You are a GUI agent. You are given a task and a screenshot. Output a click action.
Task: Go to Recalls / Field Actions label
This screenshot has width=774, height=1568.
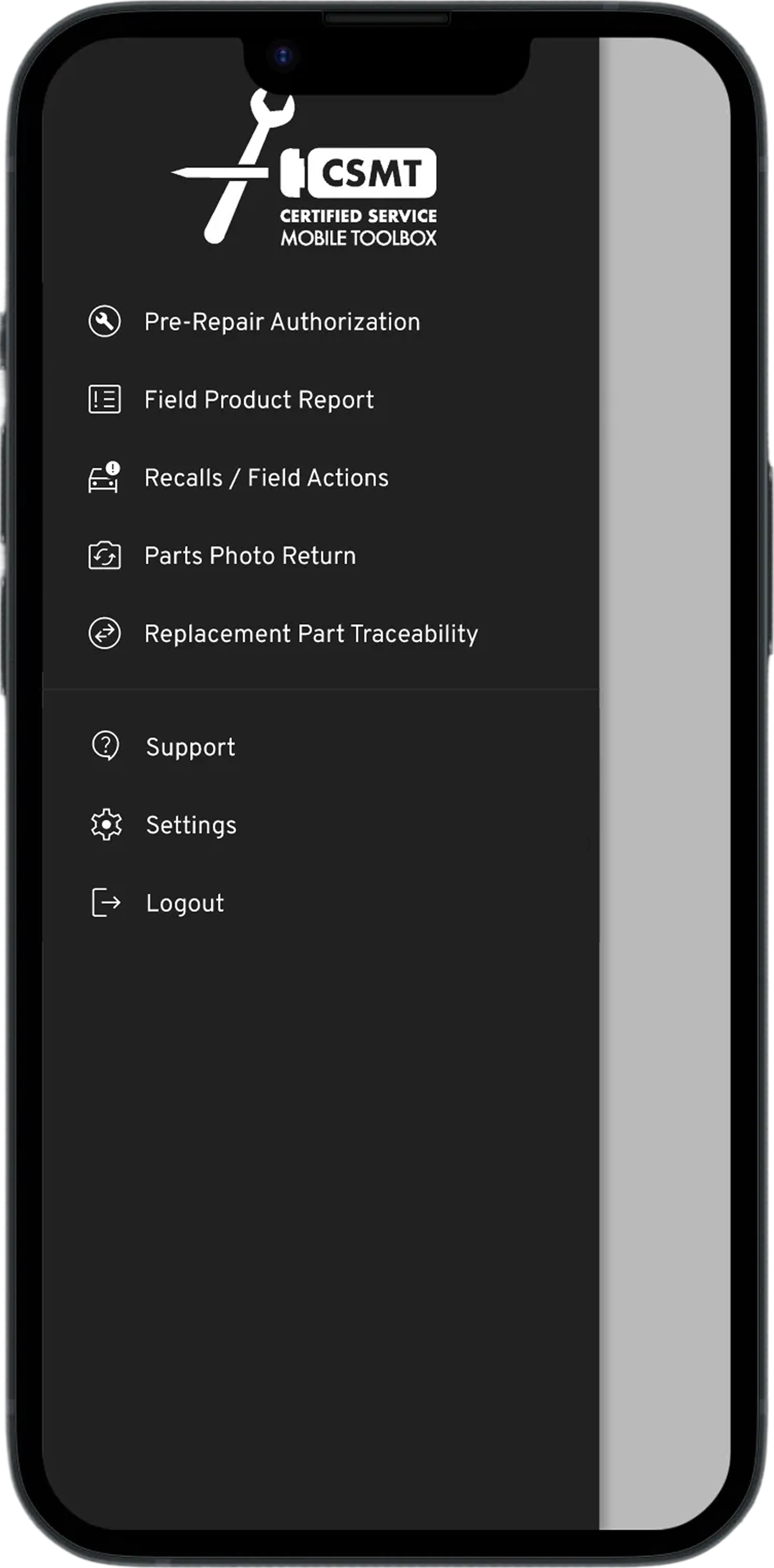(266, 478)
